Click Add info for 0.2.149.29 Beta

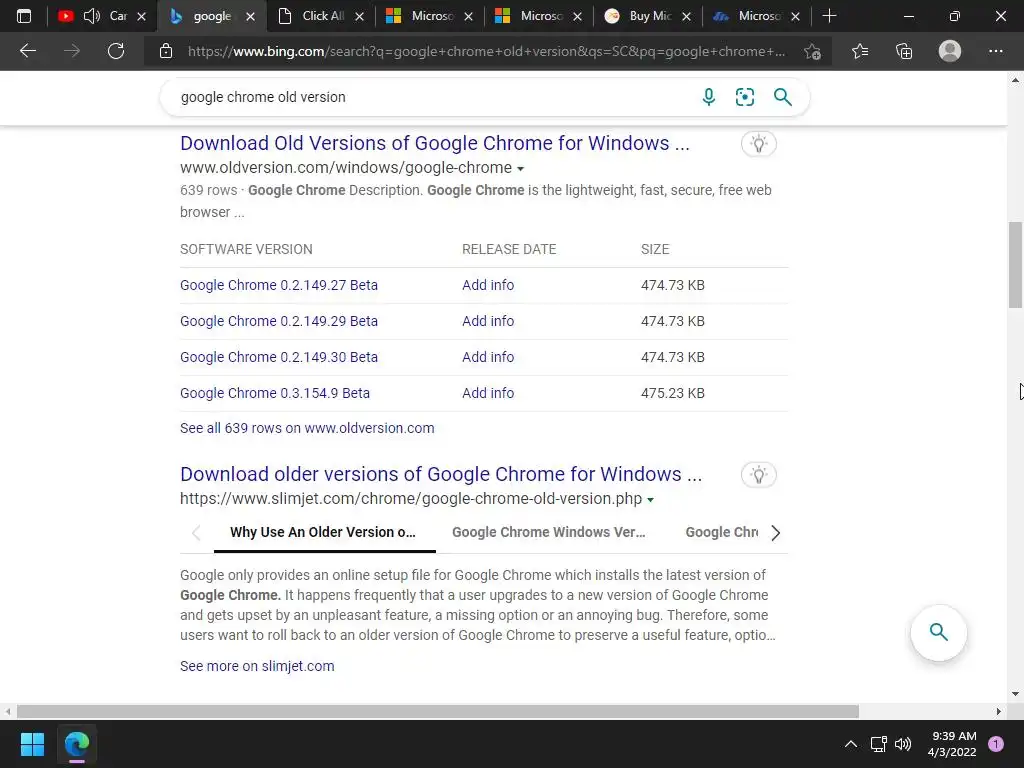(x=488, y=321)
